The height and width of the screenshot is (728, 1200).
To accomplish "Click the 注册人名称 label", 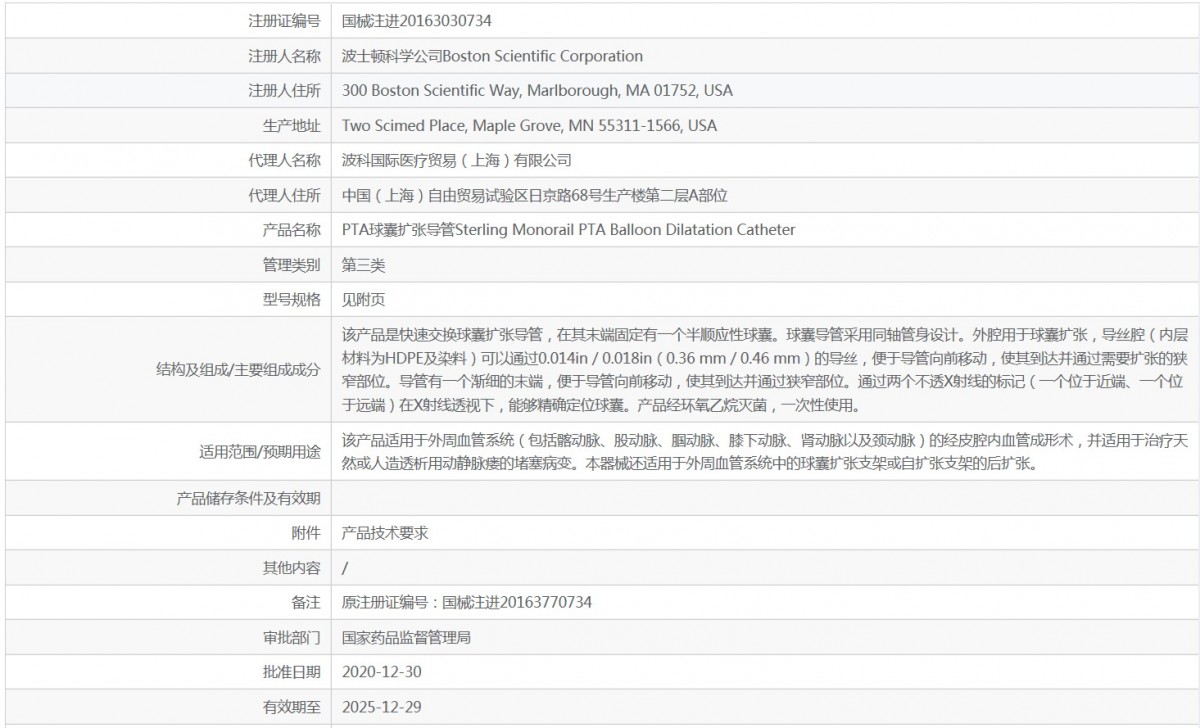I will (x=284, y=55).
